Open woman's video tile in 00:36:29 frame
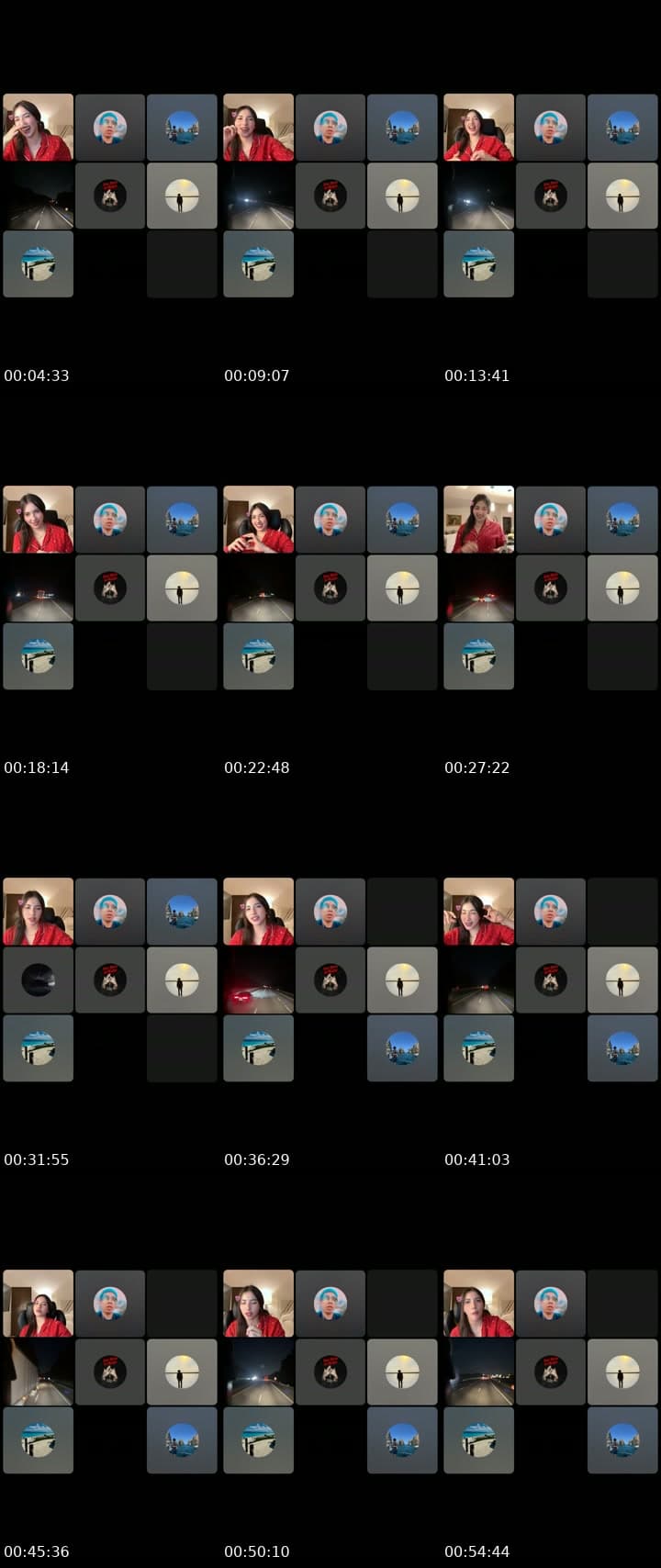The height and width of the screenshot is (1568, 661). [x=258, y=912]
